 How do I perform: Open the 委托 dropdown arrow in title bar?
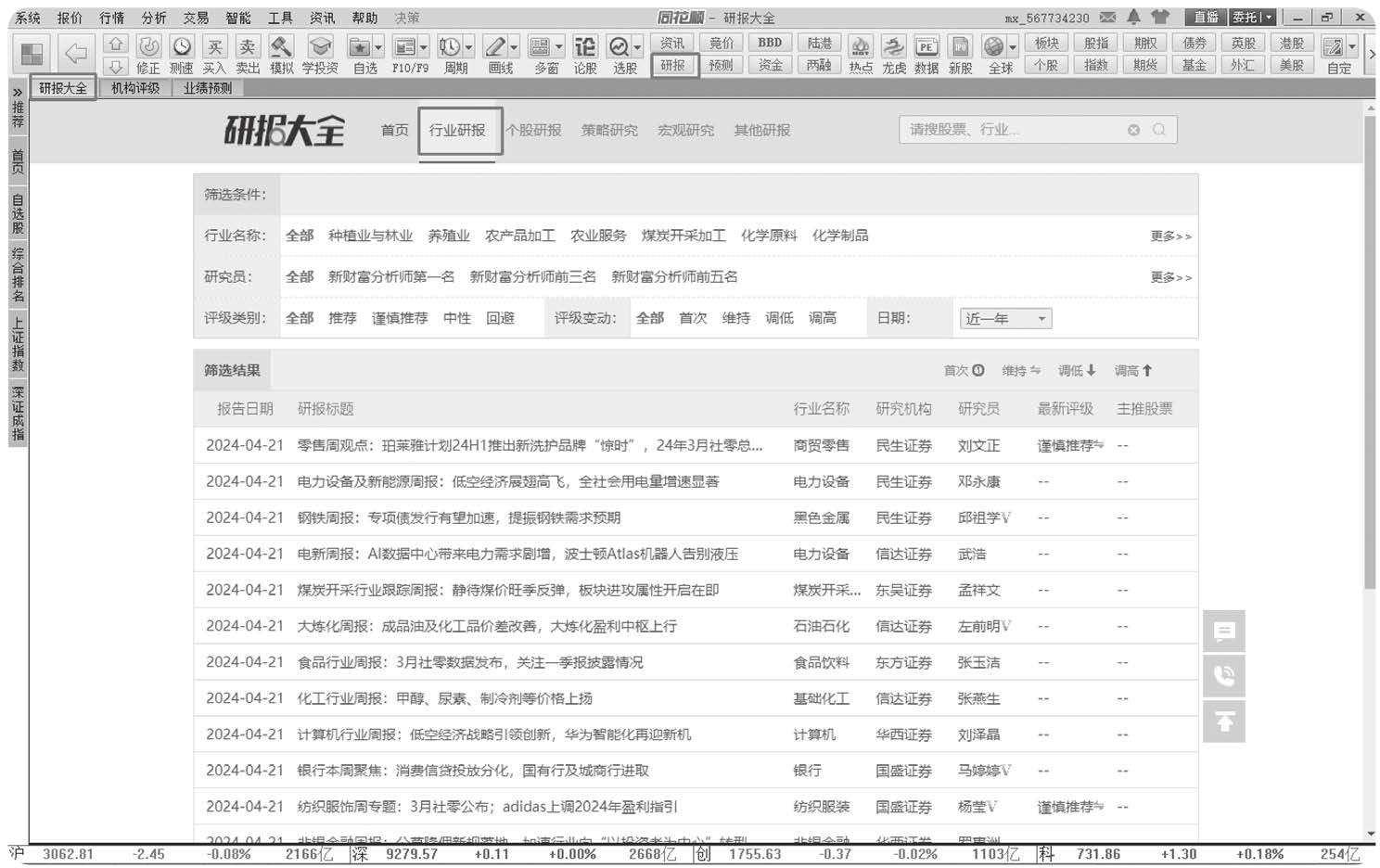click(x=1269, y=18)
